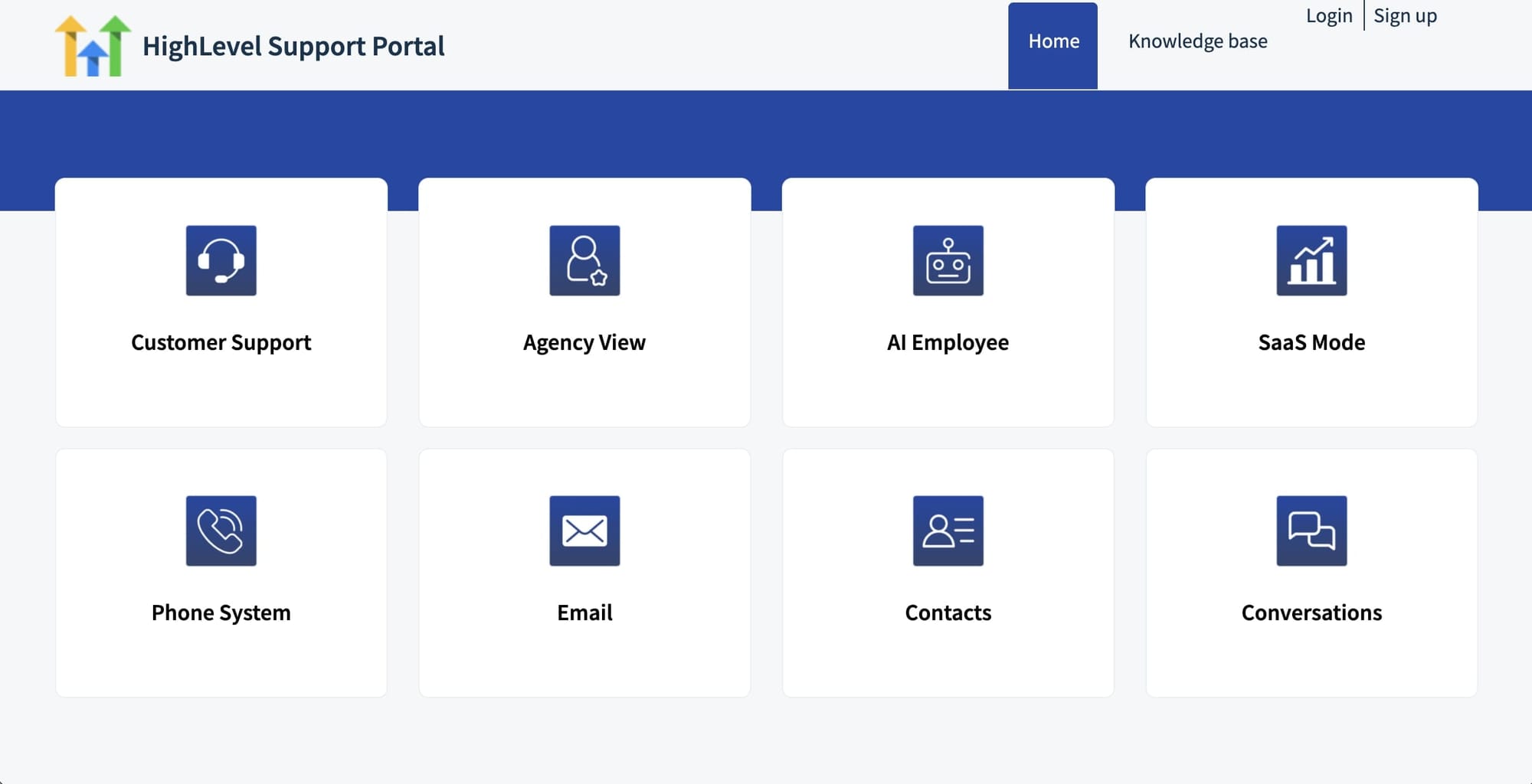
Task: Click the Contacts card icon
Action: (x=948, y=531)
